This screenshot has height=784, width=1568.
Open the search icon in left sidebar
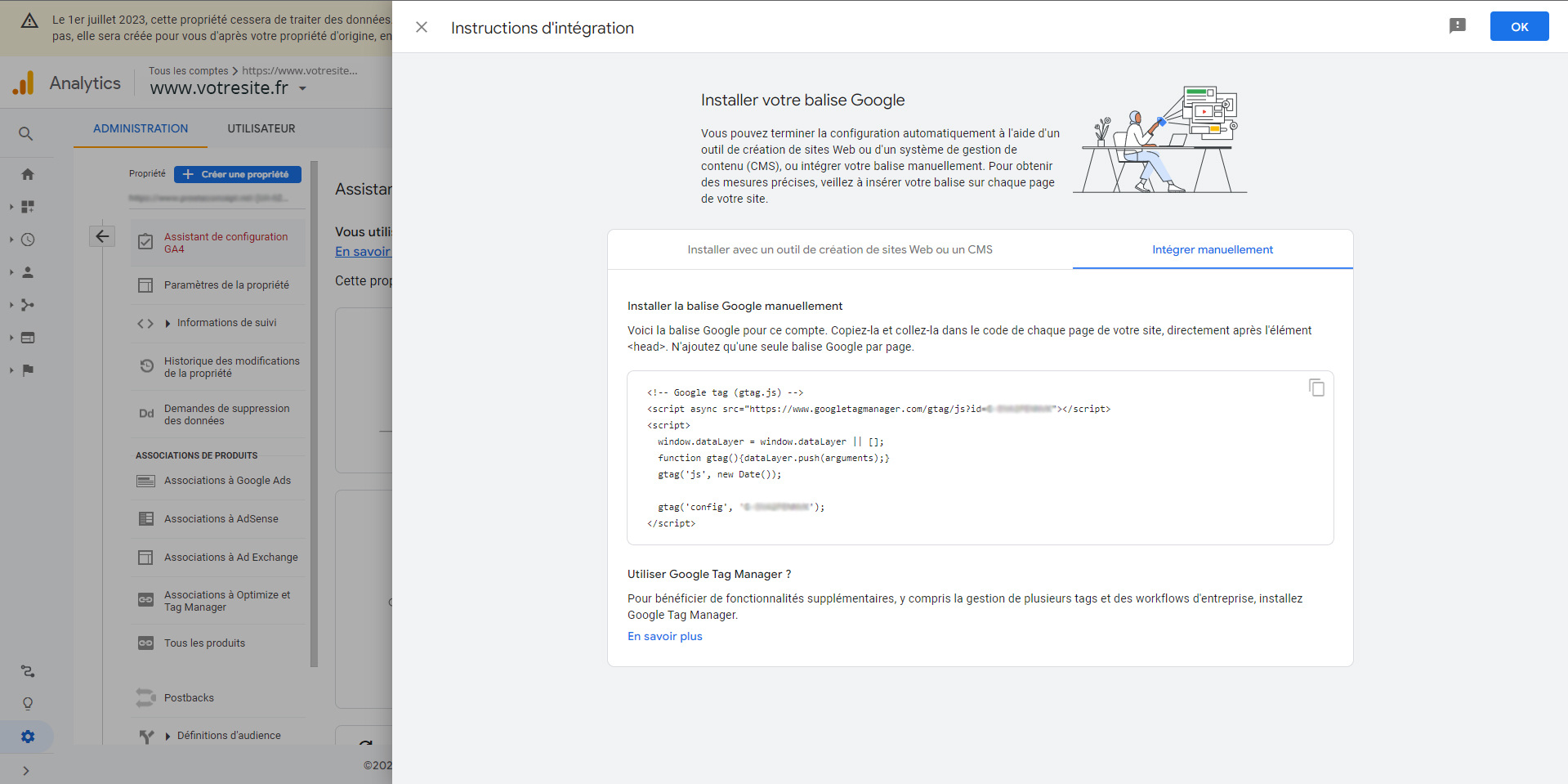26,133
